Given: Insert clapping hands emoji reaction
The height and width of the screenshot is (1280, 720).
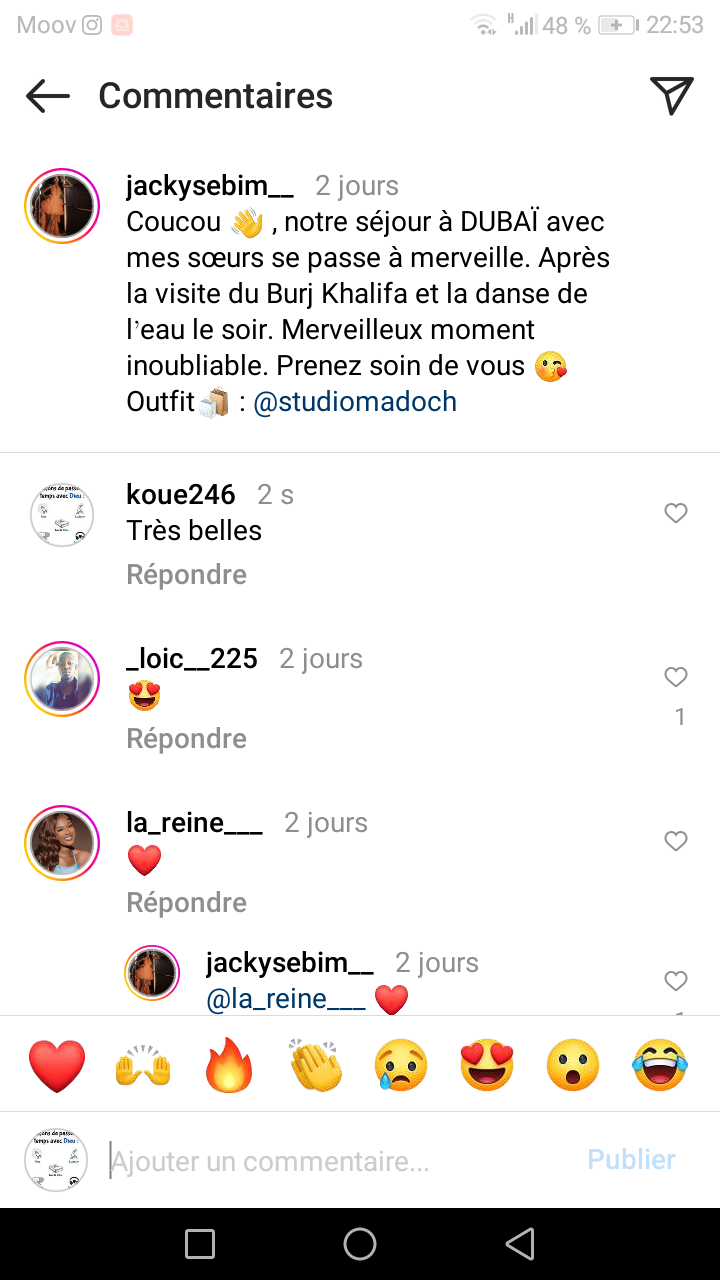Looking at the screenshot, I should tap(316, 1066).
